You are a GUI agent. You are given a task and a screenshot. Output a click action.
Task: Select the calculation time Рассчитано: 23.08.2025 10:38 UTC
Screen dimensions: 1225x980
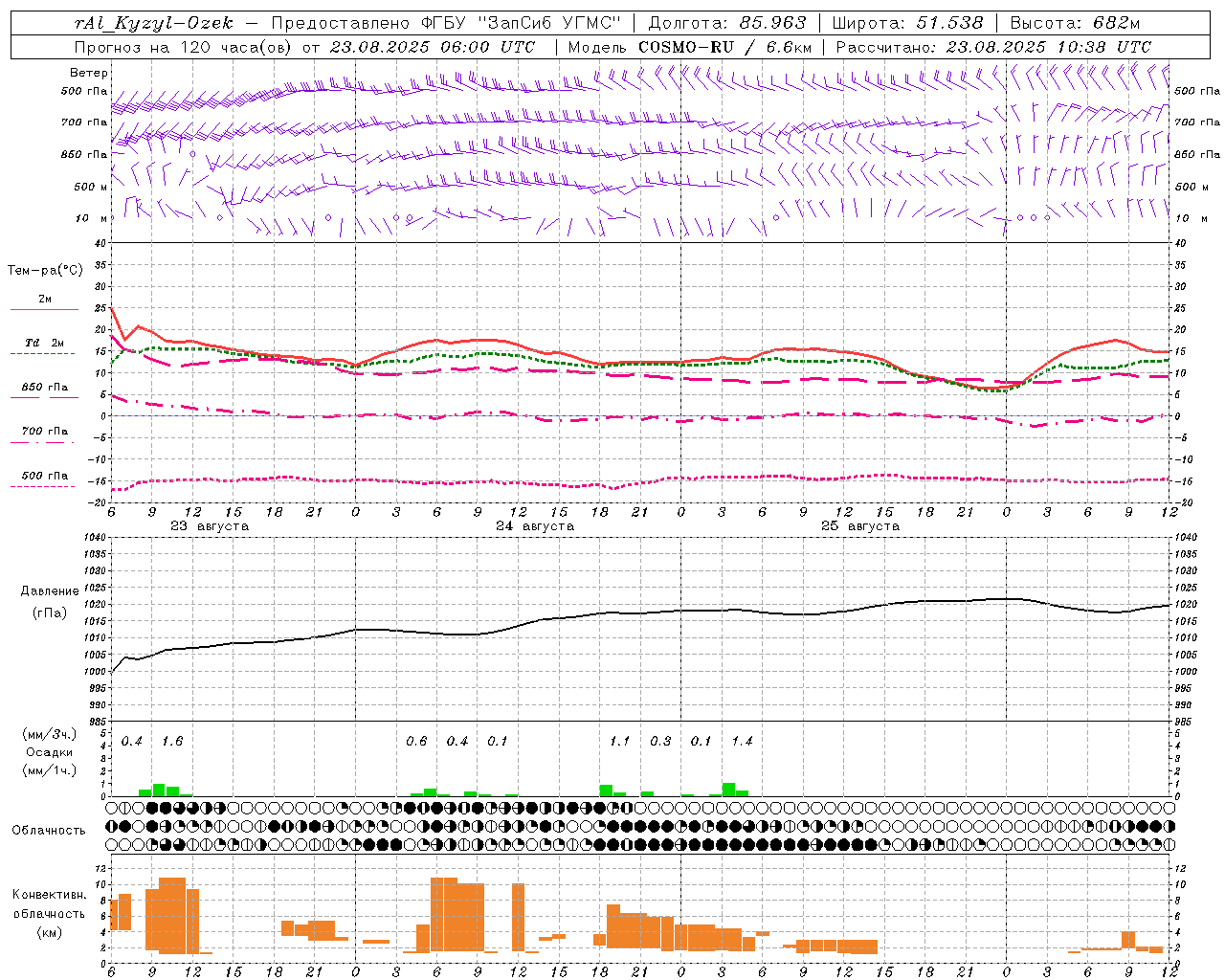point(993,47)
